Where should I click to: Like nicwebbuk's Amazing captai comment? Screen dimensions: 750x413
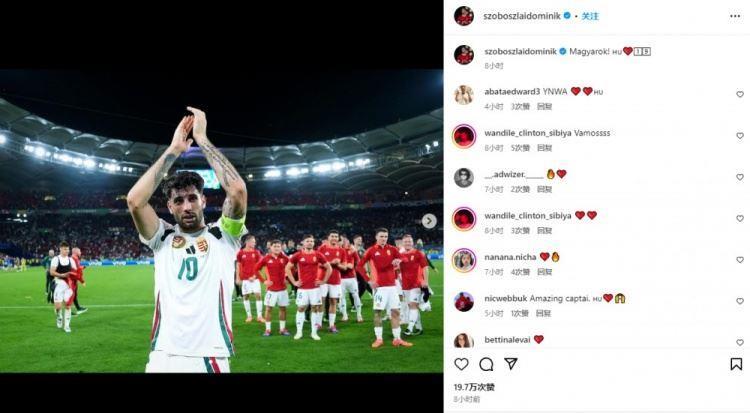(x=740, y=301)
